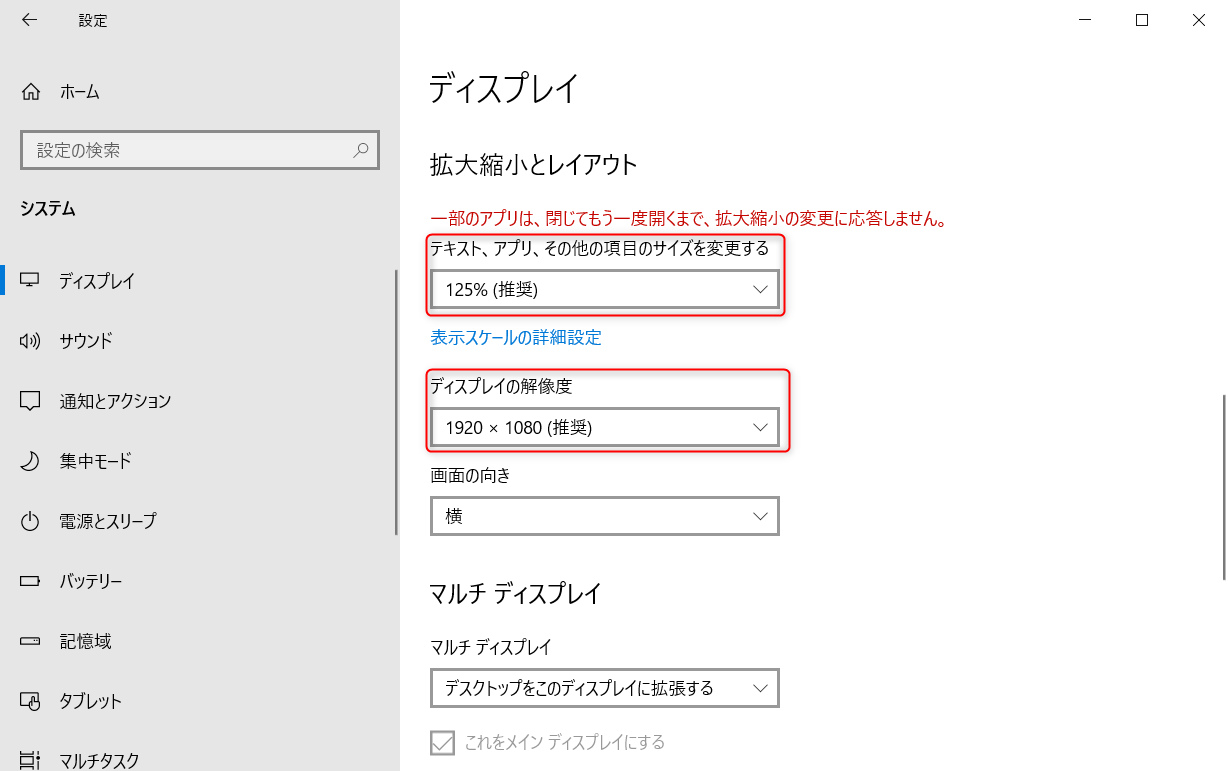Select the バッテリー battery icon
The width and height of the screenshot is (1228, 771).
pos(30,581)
